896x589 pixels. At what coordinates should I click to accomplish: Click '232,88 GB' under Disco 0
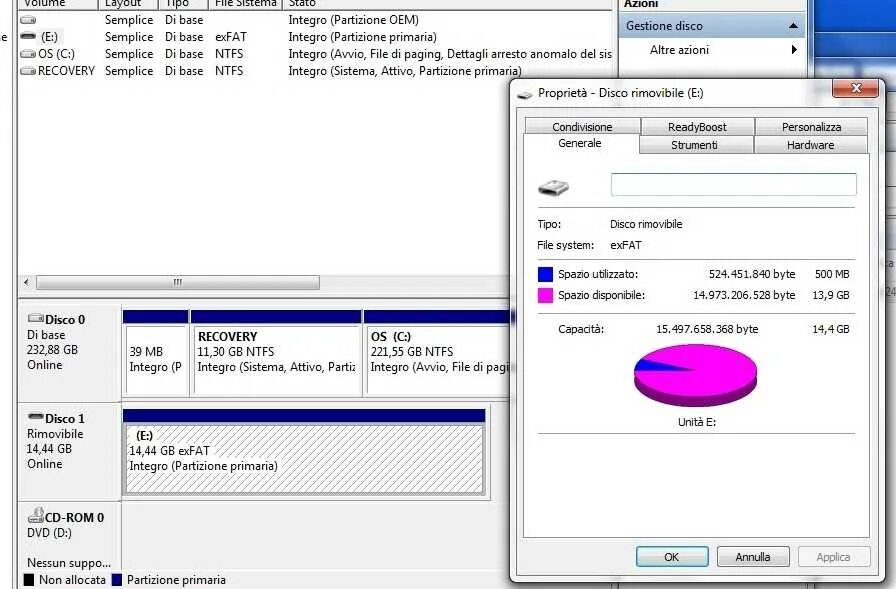click(52, 350)
